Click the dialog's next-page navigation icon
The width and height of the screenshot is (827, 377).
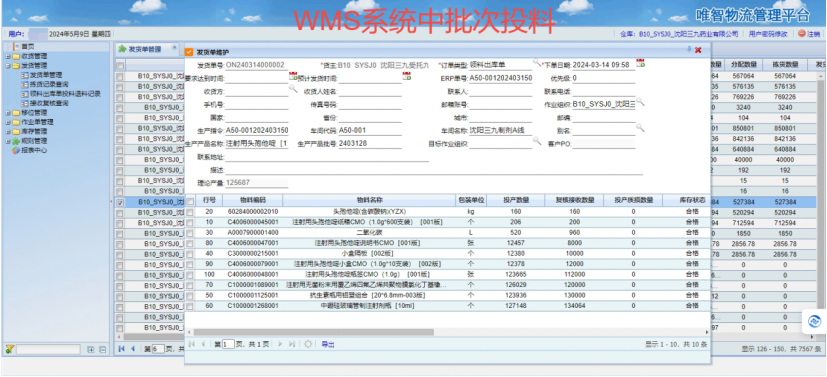click(281, 344)
